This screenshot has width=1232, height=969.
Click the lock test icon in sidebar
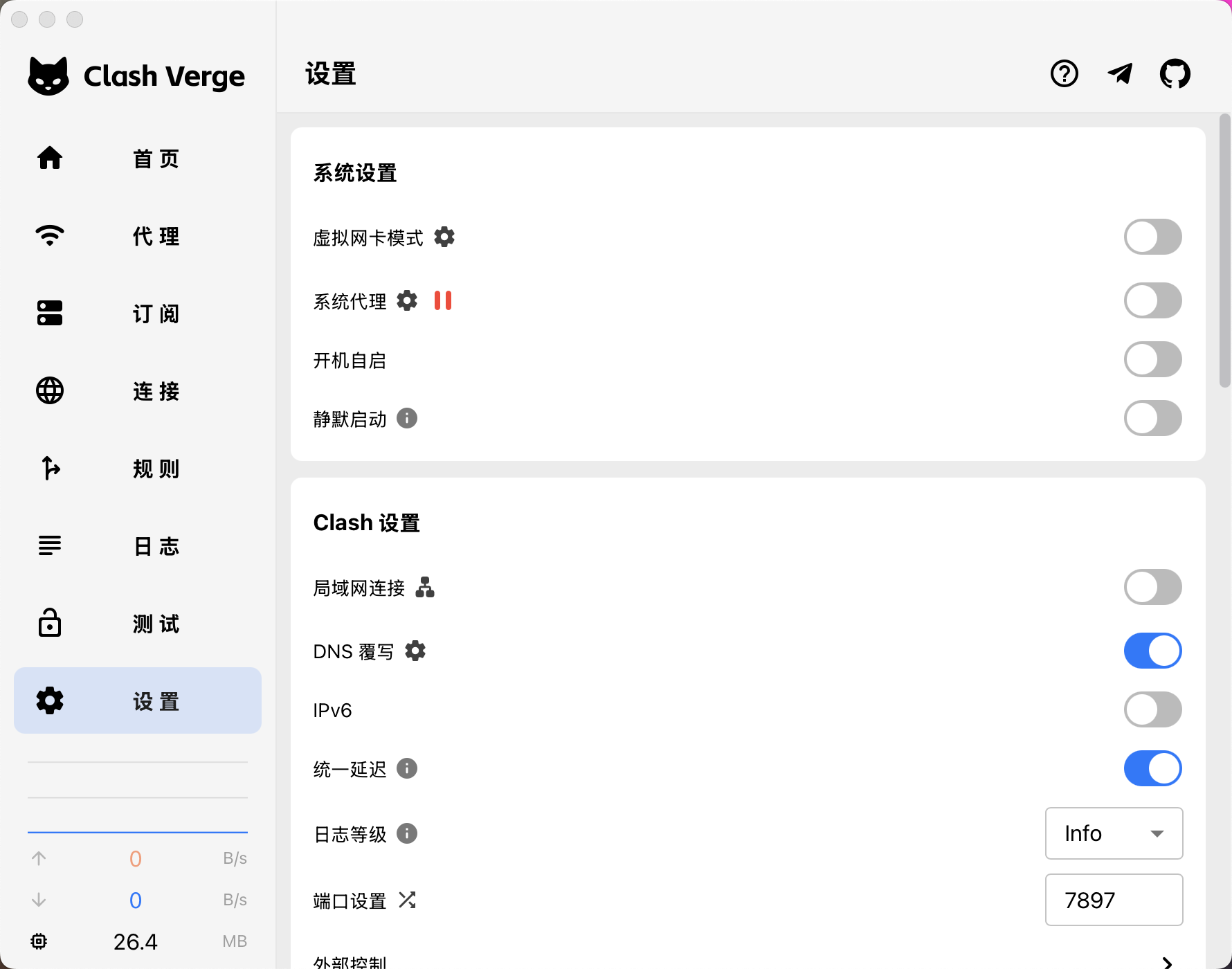[x=50, y=623]
